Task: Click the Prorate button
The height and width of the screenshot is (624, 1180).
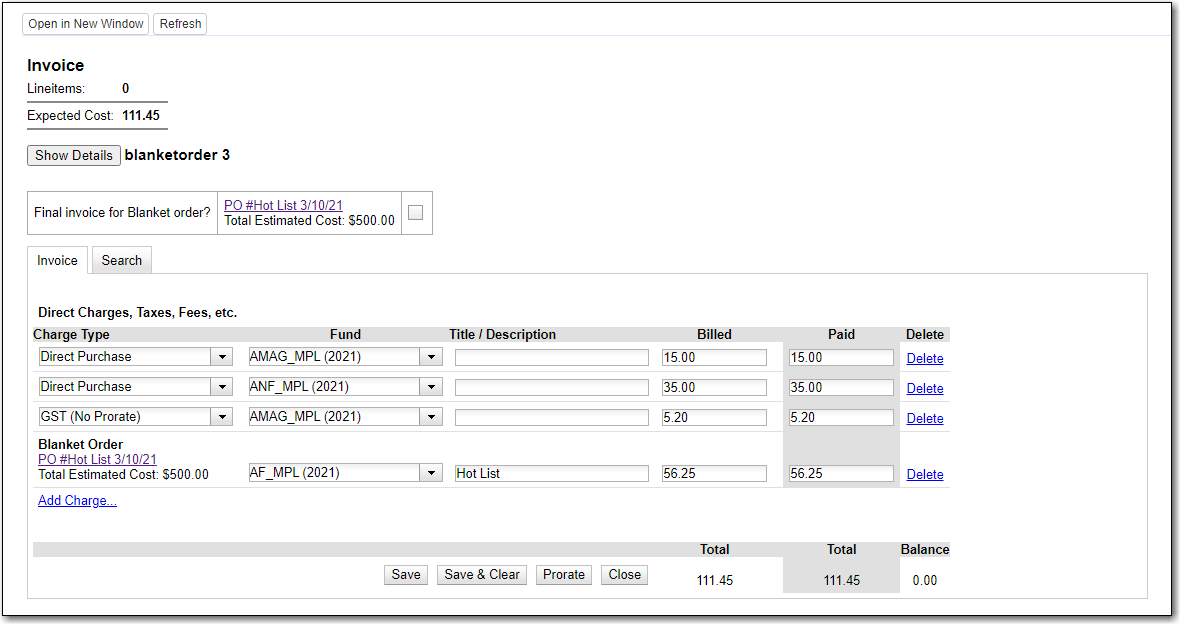Action: pos(564,574)
